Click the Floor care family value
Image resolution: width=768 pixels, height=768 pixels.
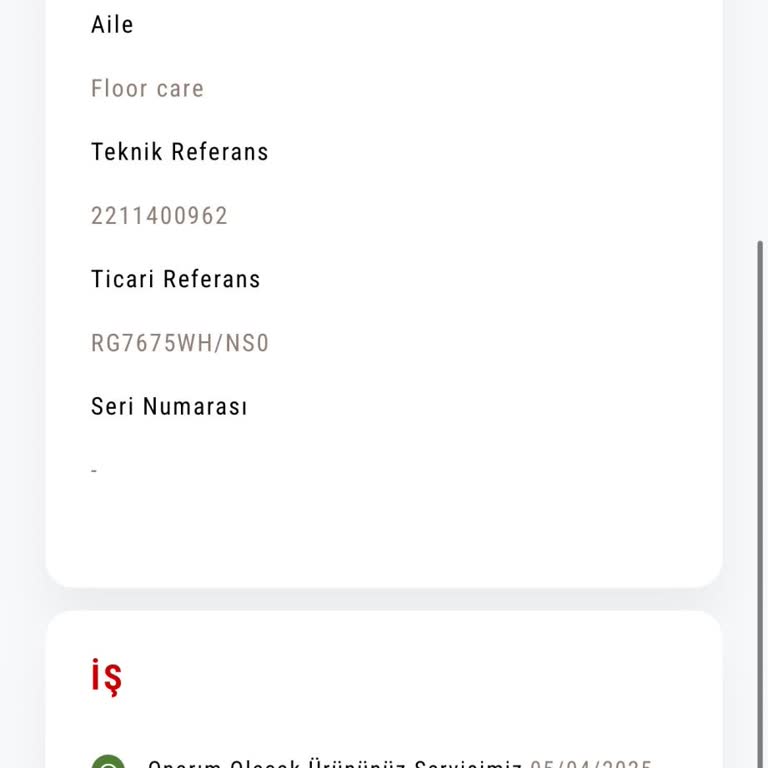coord(147,89)
